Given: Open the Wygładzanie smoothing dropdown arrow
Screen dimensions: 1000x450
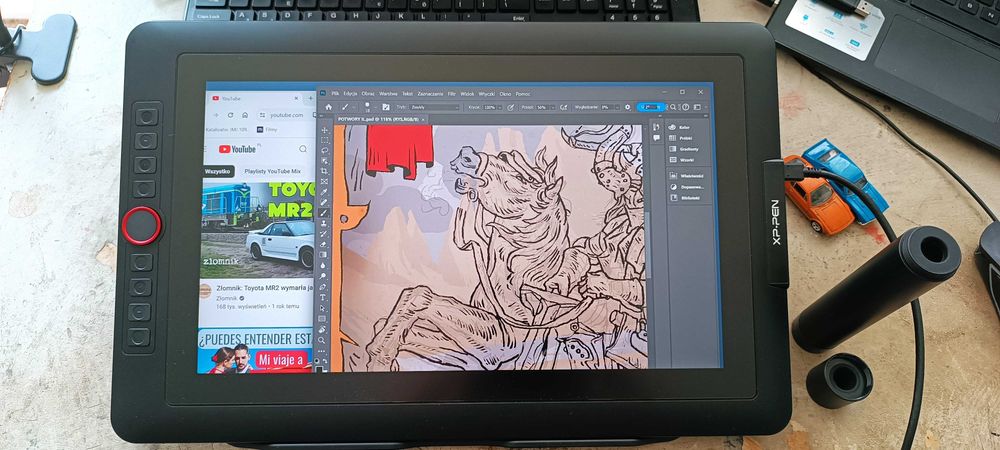Looking at the screenshot, I should coord(617,107).
